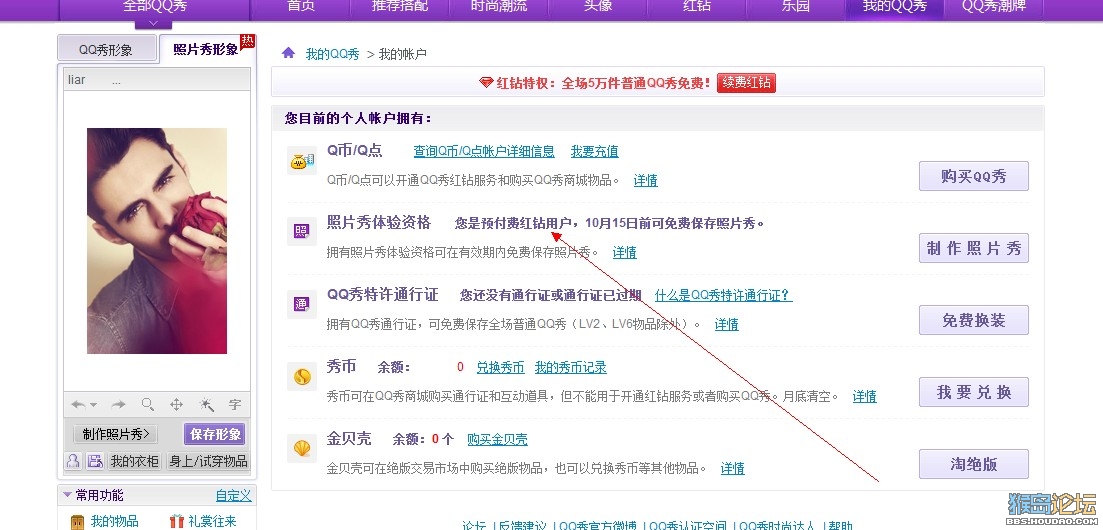Select the move cross-arrow tool
This screenshot has height=530, width=1103.
(x=177, y=404)
